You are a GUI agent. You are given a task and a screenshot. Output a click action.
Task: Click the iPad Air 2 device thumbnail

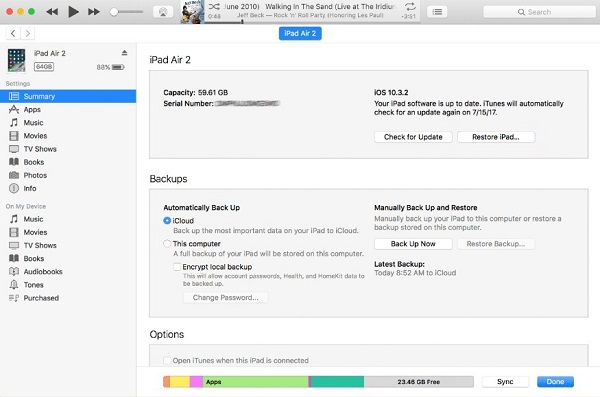(x=16, y=60)
